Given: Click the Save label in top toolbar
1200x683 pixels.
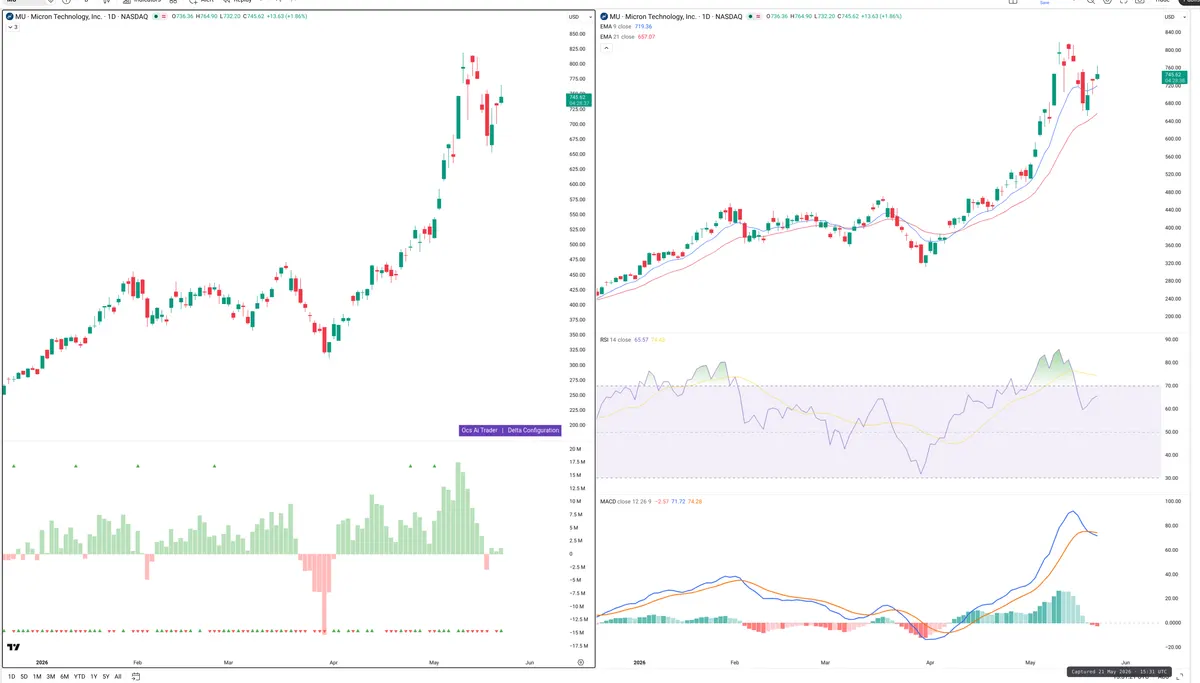Looking at the screenshot, I should (x=1045, y=3).
